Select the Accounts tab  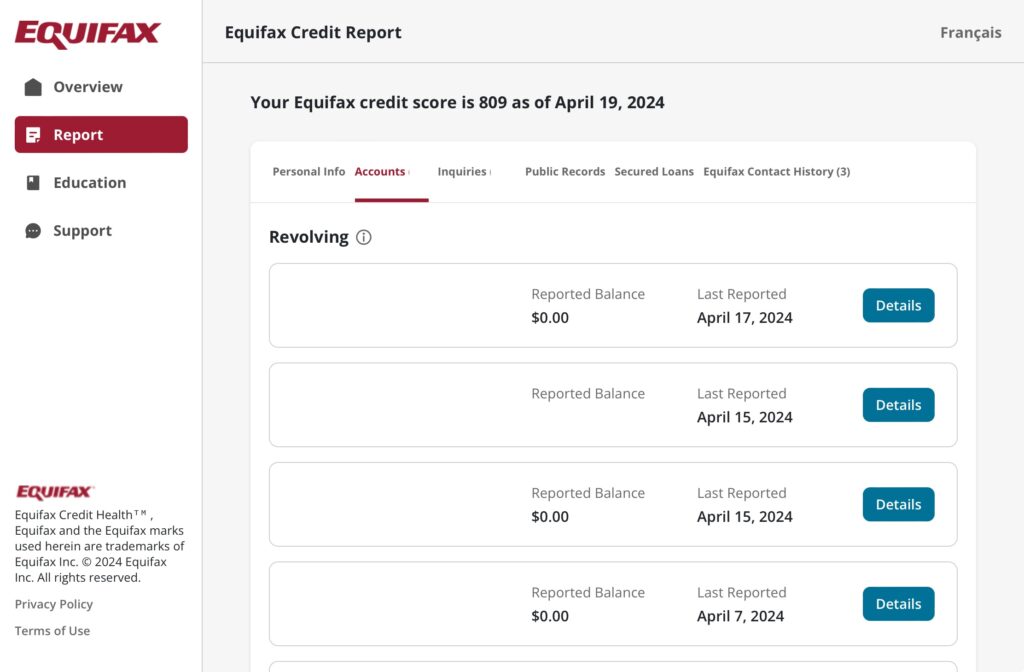pyautogui.click(x=380, y=172)
